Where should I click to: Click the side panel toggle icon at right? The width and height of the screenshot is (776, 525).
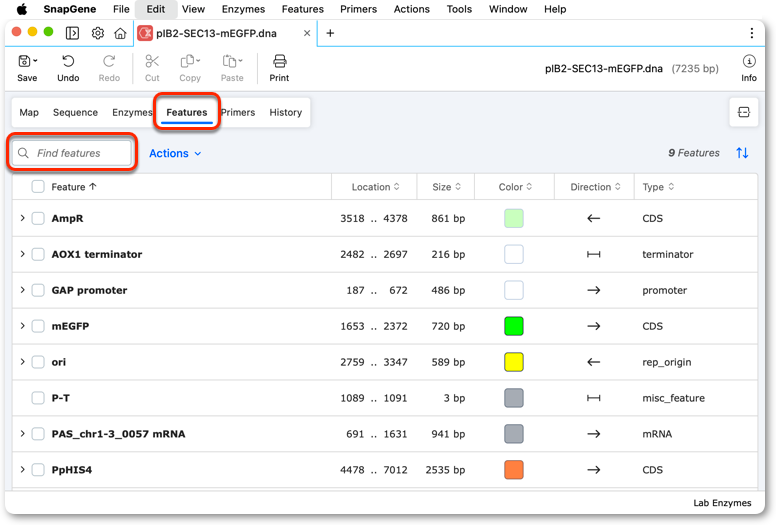tap(744, 112)
